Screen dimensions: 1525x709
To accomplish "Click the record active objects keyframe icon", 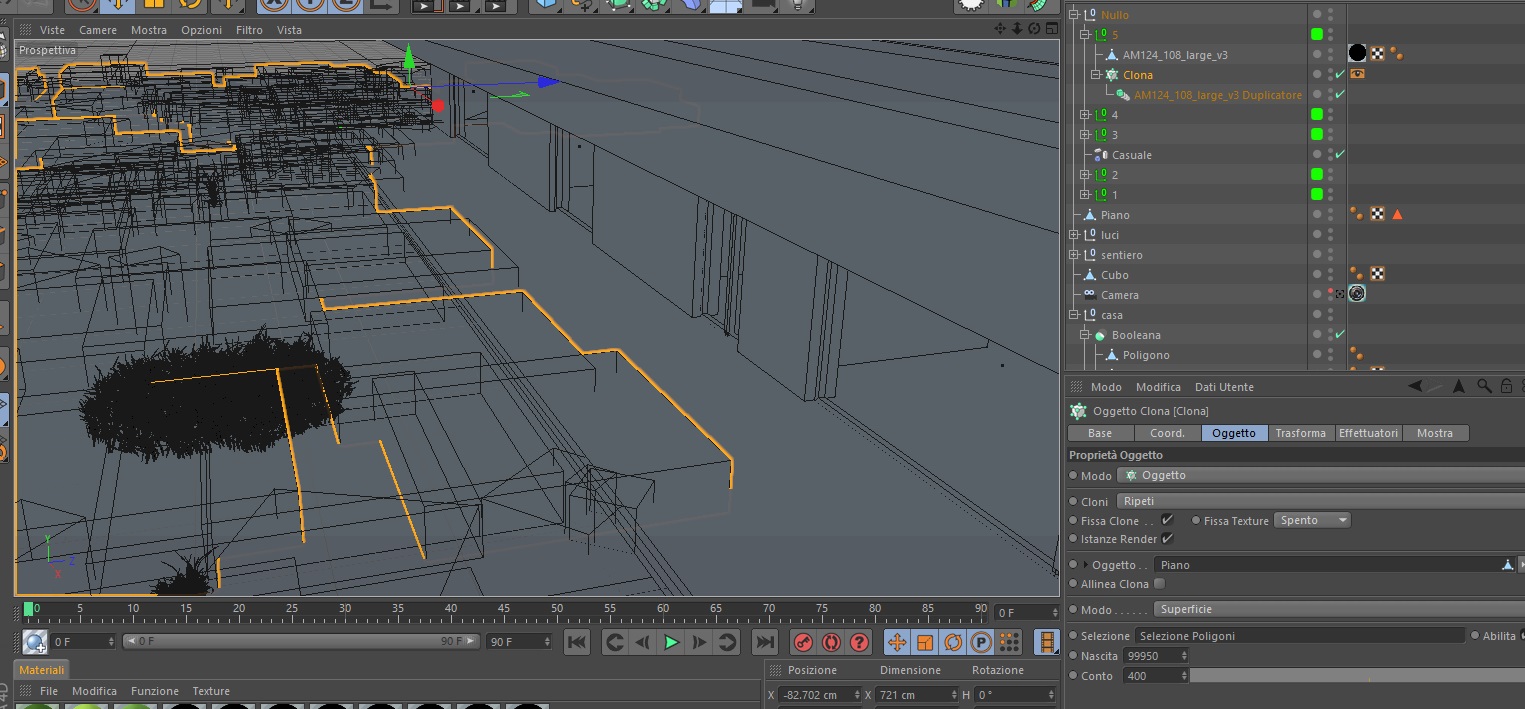I will pos(803,642).
